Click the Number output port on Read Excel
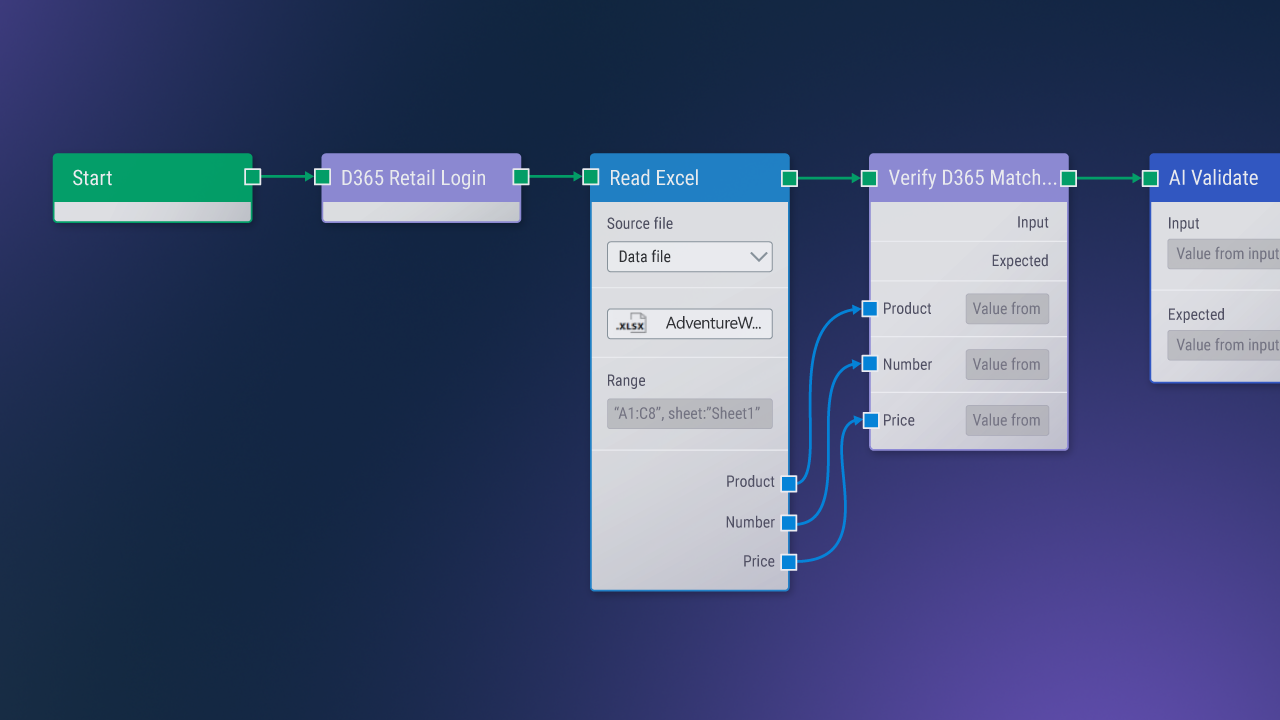 [x=789, y=522]
